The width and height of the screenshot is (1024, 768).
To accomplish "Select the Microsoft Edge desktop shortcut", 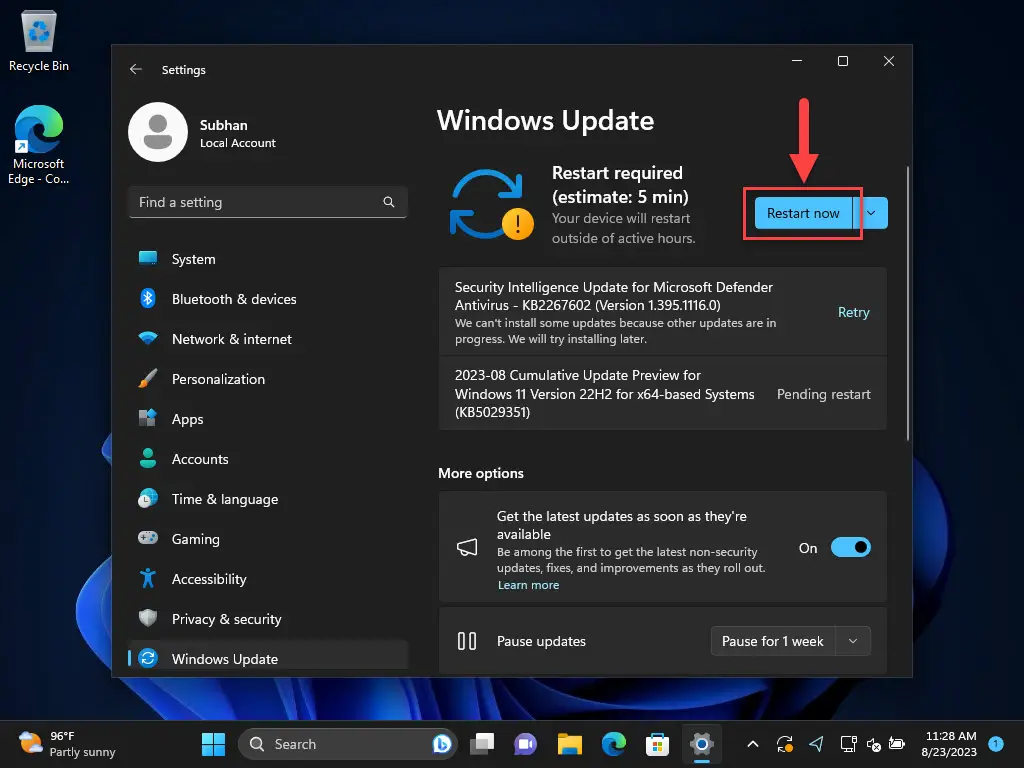I will click(x=39, y=145).
